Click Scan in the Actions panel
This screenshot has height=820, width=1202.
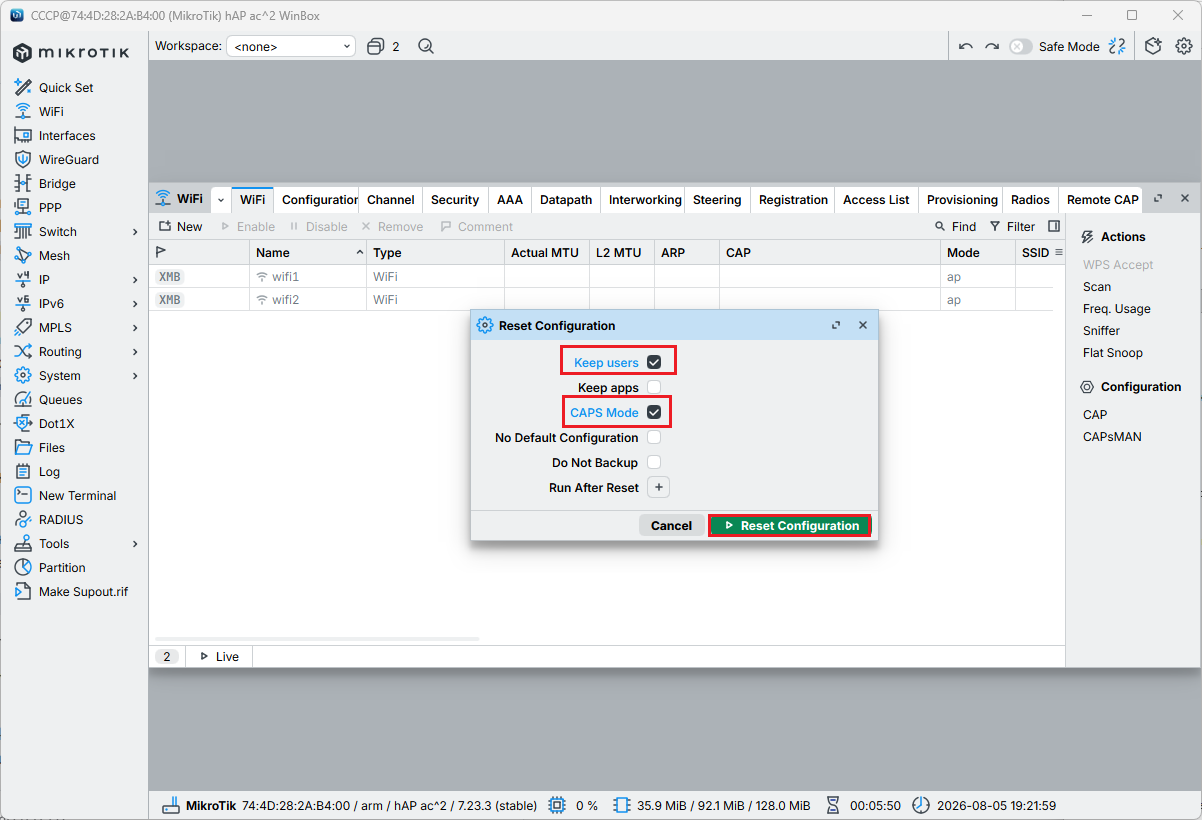tap(1097, 286)
